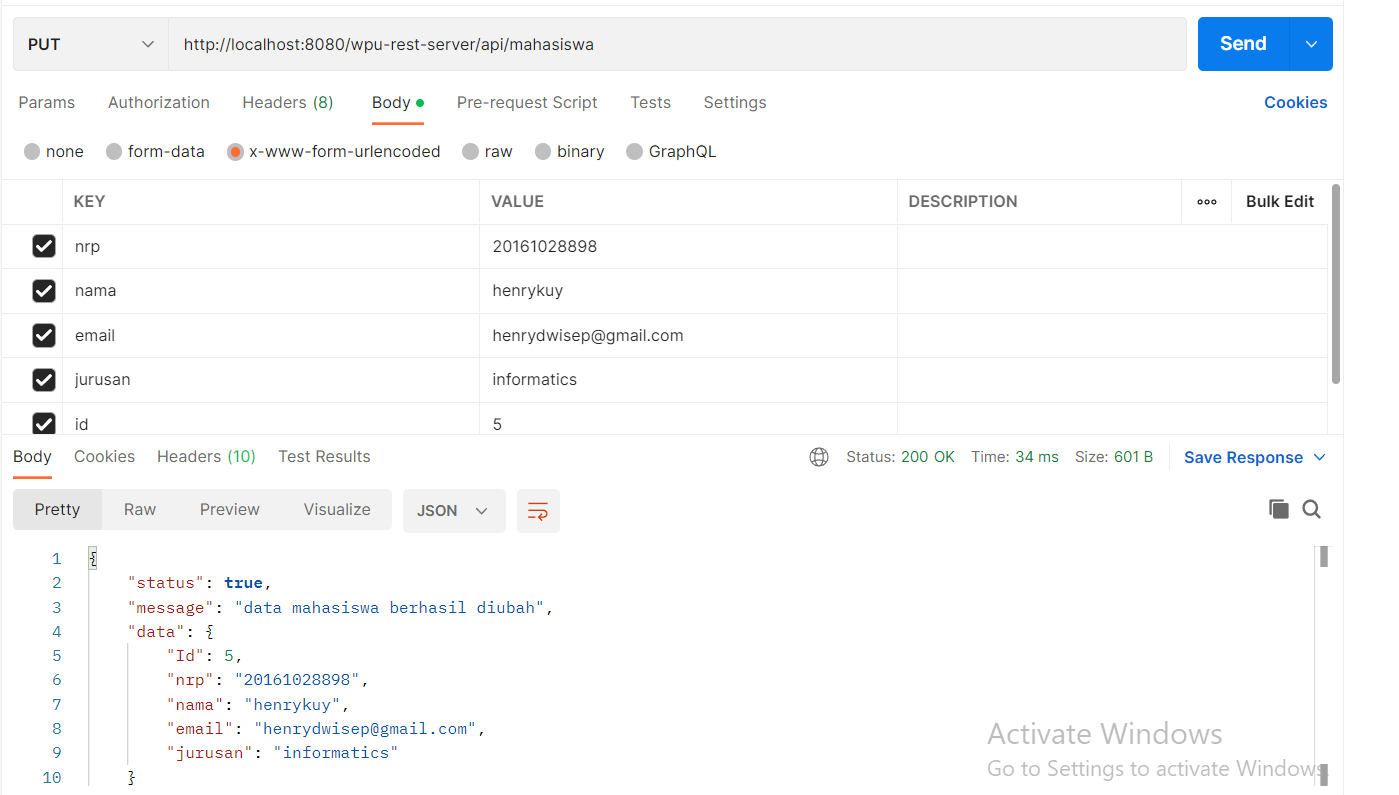The width and height of the screenshot is (1399, 795).
Task: Open the JSON response format dropdown
Action: [454, 510]
